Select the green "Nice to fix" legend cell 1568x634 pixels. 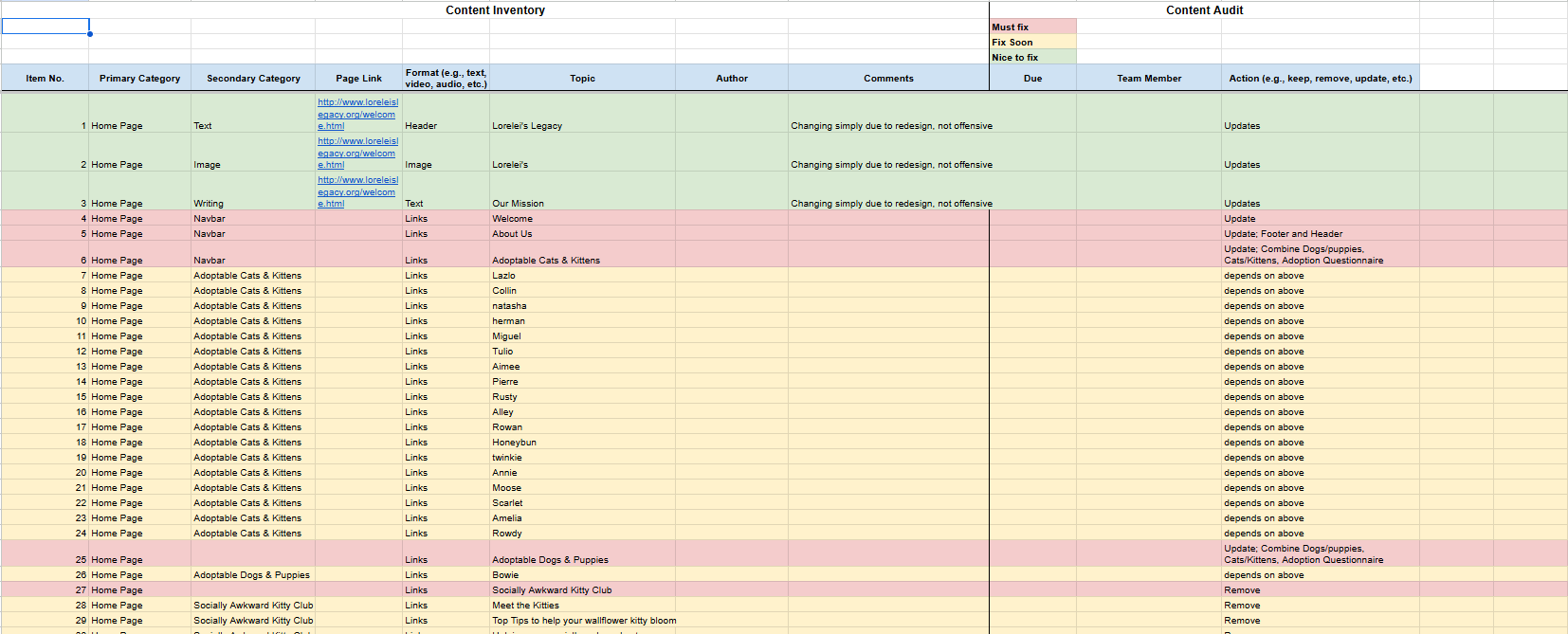[x=1032, y=57]
